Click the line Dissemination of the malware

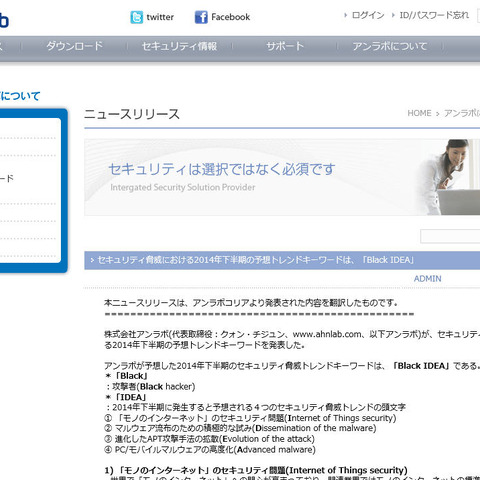coord(240,428)
